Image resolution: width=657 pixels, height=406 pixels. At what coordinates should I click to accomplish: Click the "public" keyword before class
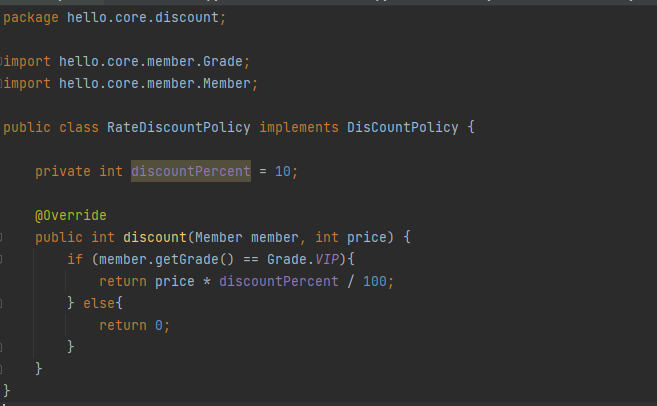click(27, 127)
